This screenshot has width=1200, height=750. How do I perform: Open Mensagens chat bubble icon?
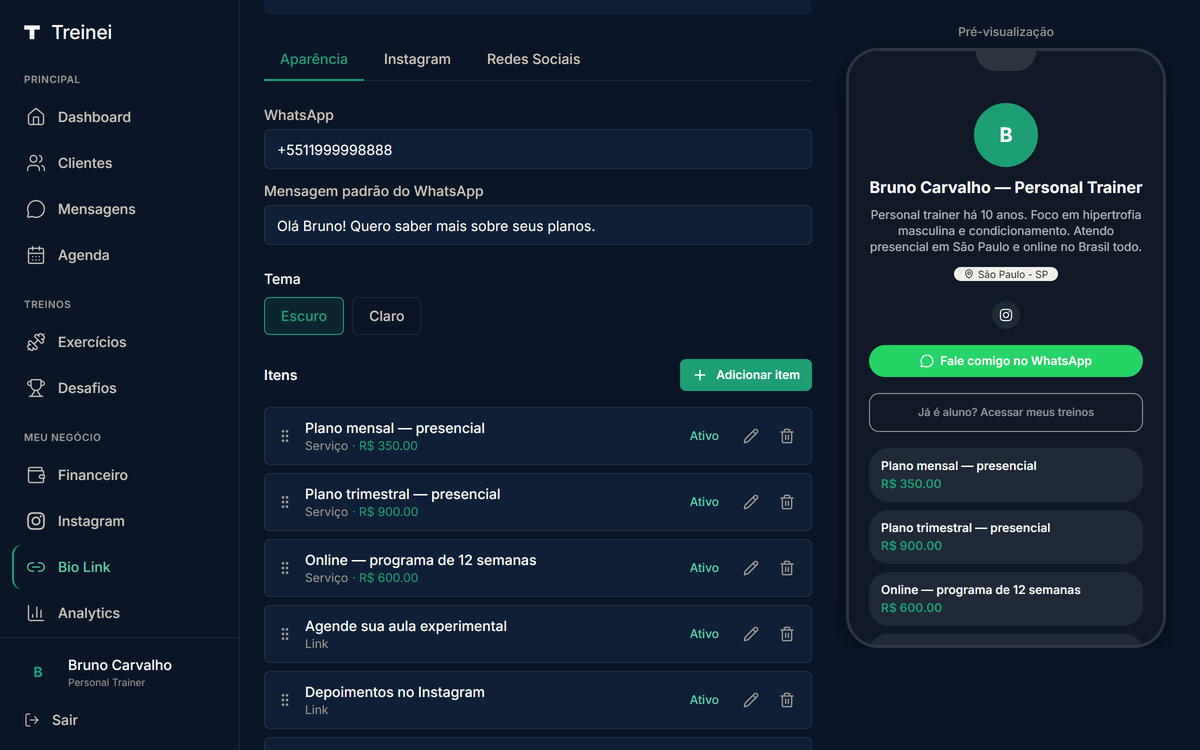click(36, 209)
